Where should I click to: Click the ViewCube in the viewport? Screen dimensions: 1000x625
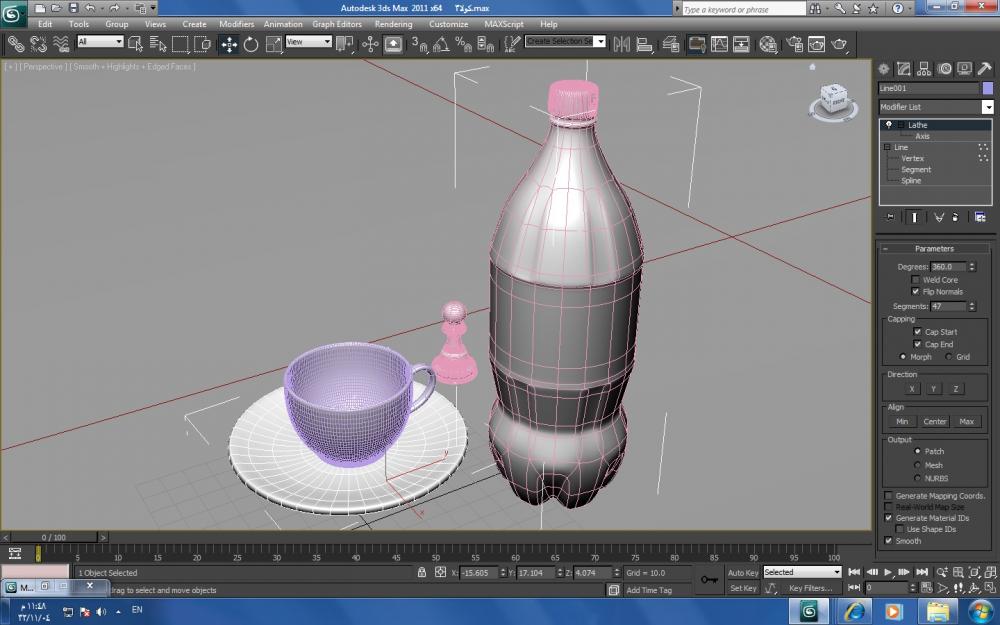[834, 102]
